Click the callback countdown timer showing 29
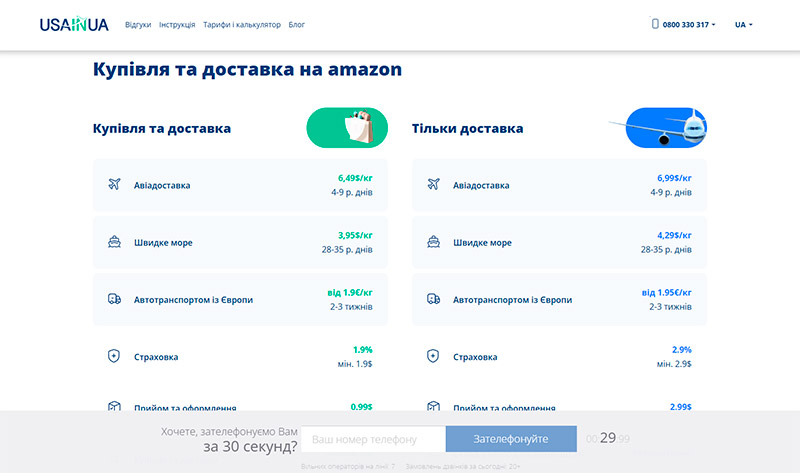800x473 pixels. pyautogui.click(x=608, y=438)
